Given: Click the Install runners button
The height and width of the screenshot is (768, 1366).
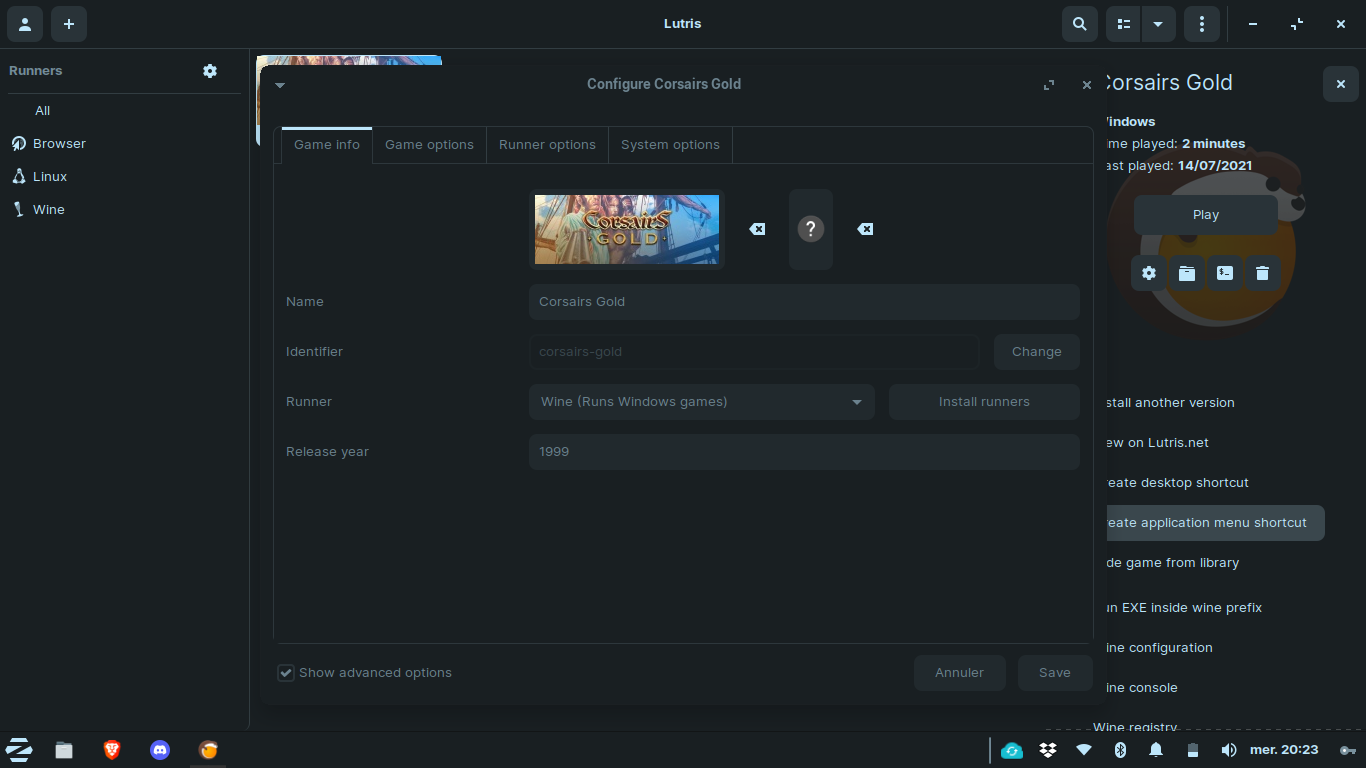Looking at the screenshot, I should pyautogui.click(x=984, y=402).
